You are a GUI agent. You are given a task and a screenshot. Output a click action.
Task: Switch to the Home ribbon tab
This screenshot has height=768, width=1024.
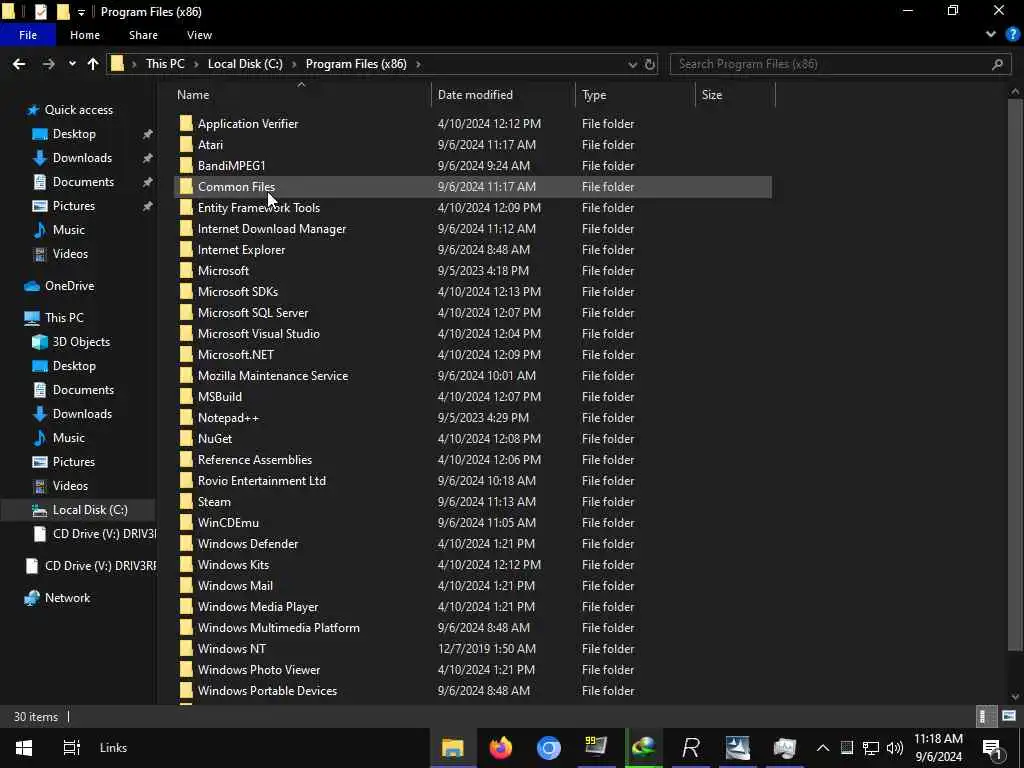85,35
